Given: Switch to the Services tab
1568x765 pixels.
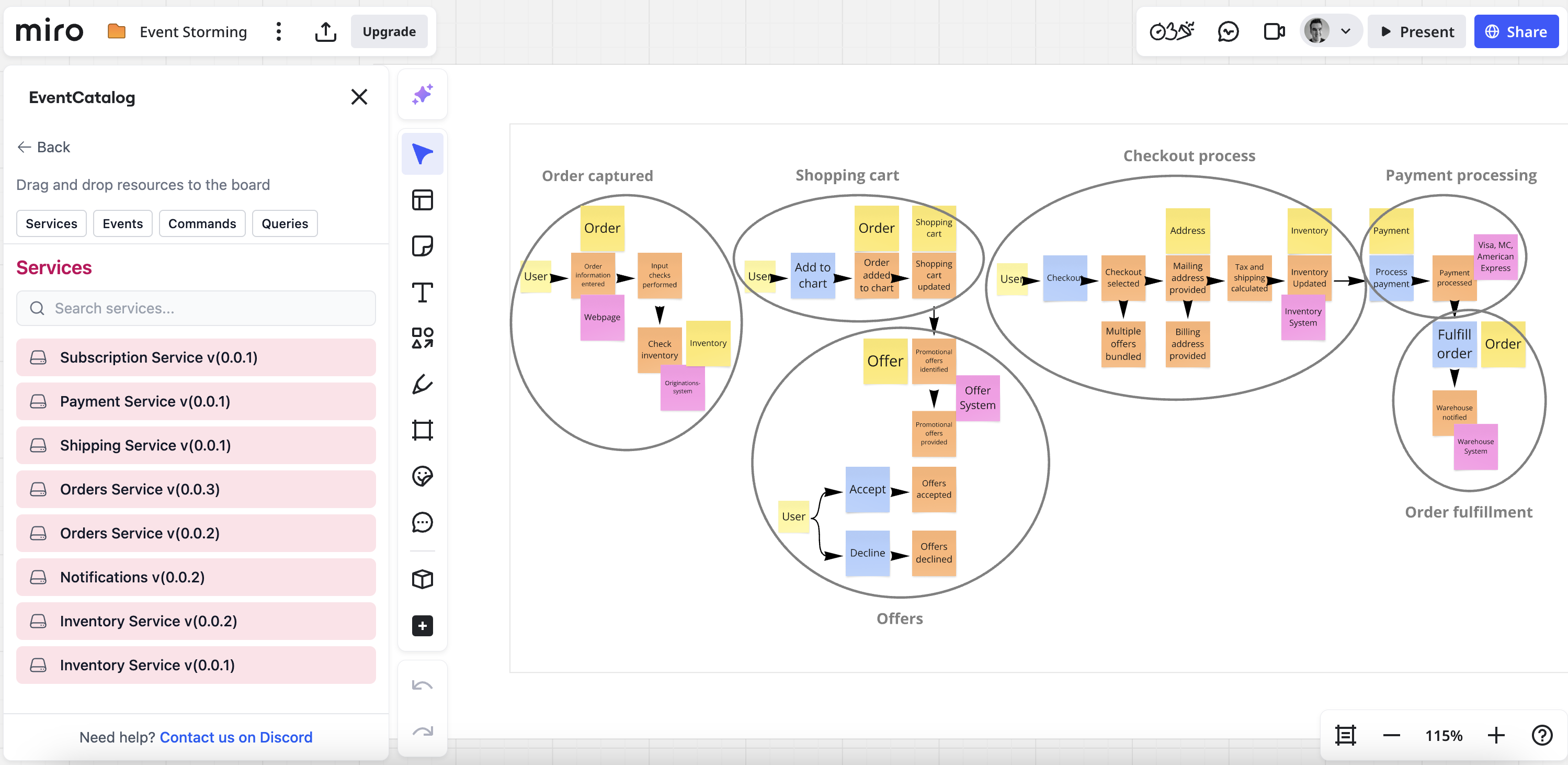Looking at the screenshot, I should tap(51, 223).
